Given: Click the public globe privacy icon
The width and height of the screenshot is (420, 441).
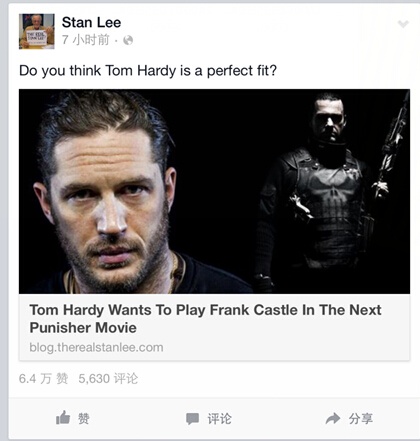Looking at the screenshot, I should click(x=128, y=40).
